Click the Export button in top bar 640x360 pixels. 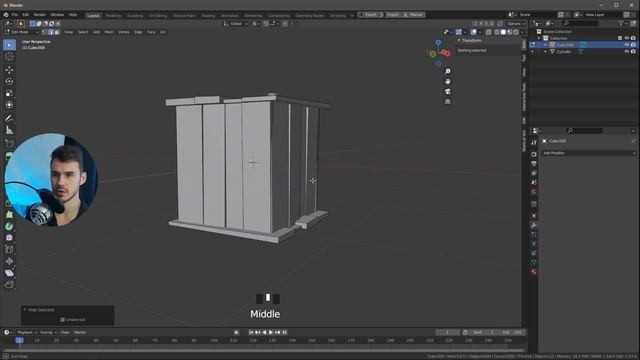[370, 15]
